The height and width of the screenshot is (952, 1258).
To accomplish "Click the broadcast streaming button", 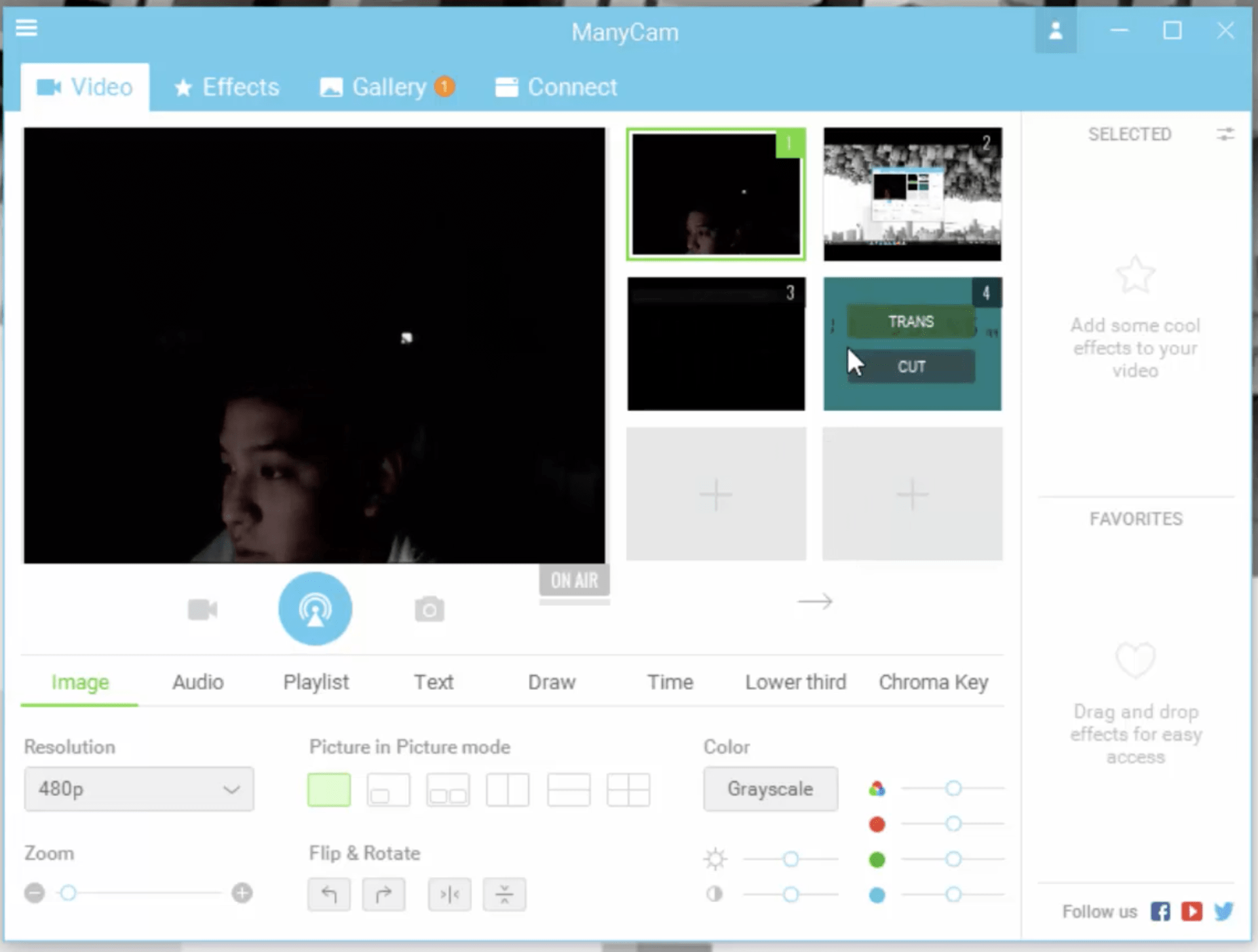I will pyautogui.click(x=315, y=609).
